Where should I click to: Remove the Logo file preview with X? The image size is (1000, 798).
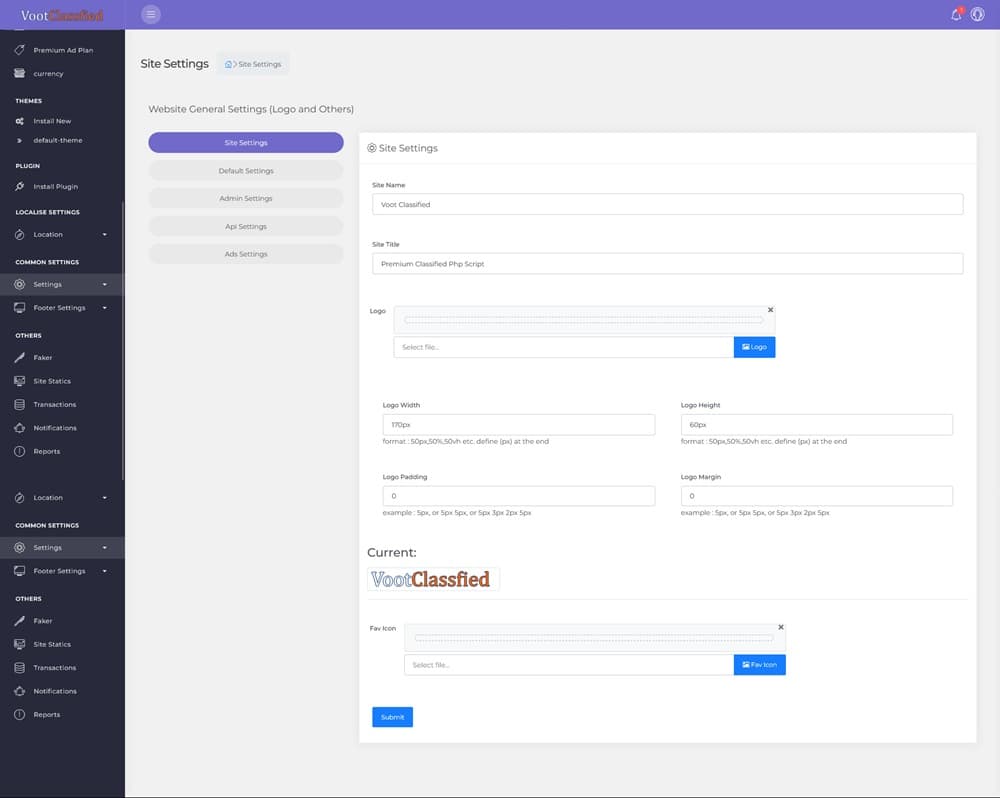(770, 310)
